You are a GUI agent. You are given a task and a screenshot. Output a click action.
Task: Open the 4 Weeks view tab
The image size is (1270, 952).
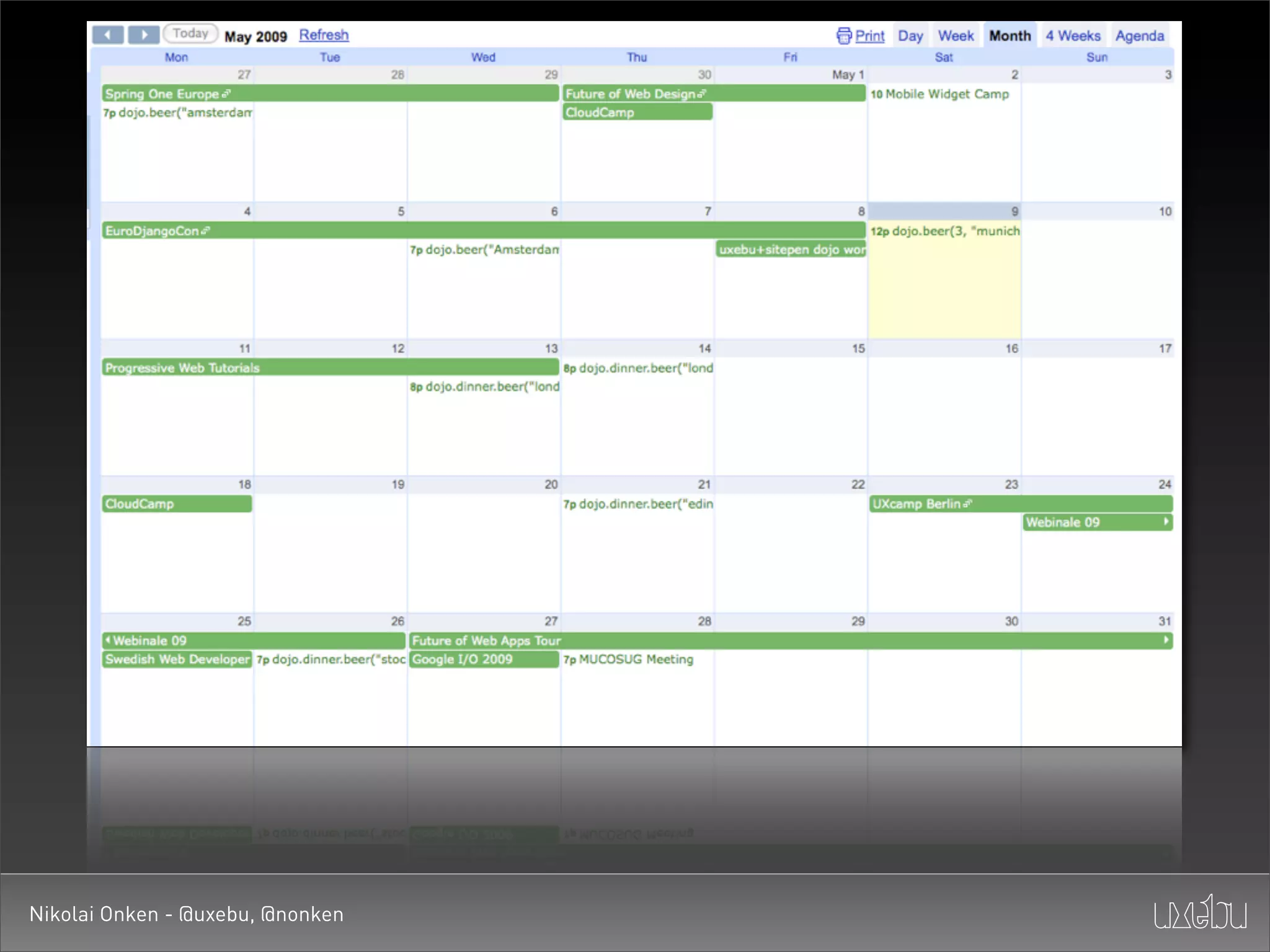point(1073,36)
